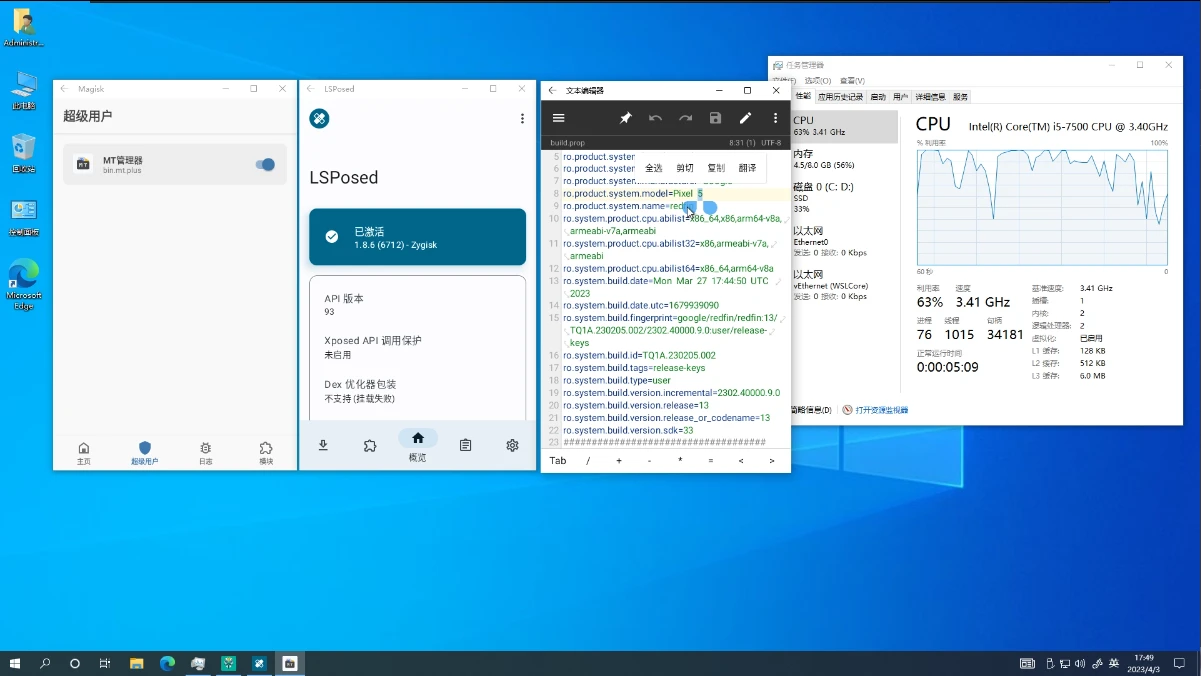Tap the greater-than key on the editor shortcut bar
Viewport: 1201px width, 676px height.
tap(772, 461)
